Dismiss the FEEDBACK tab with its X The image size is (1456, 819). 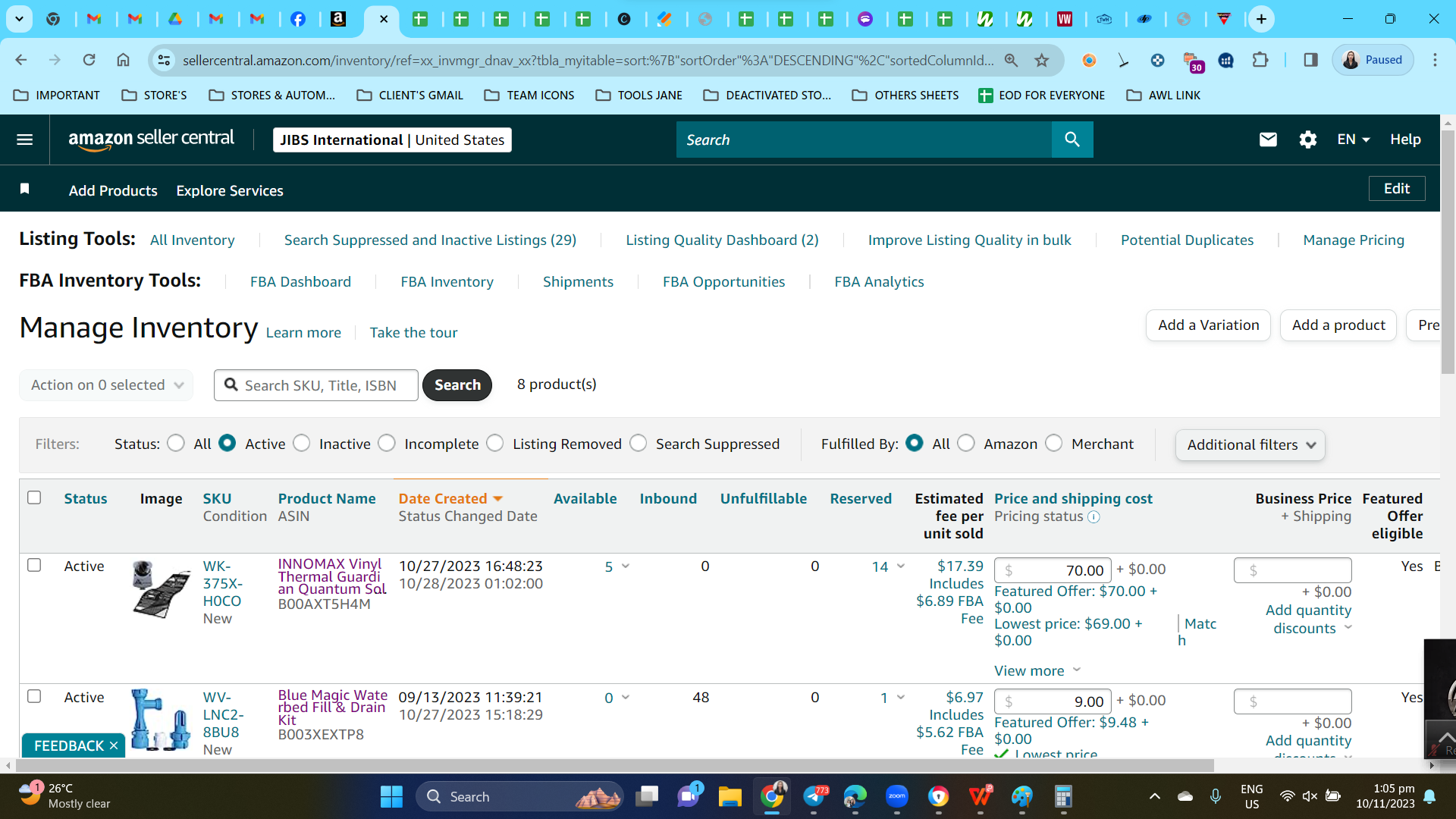pos(114,745)
